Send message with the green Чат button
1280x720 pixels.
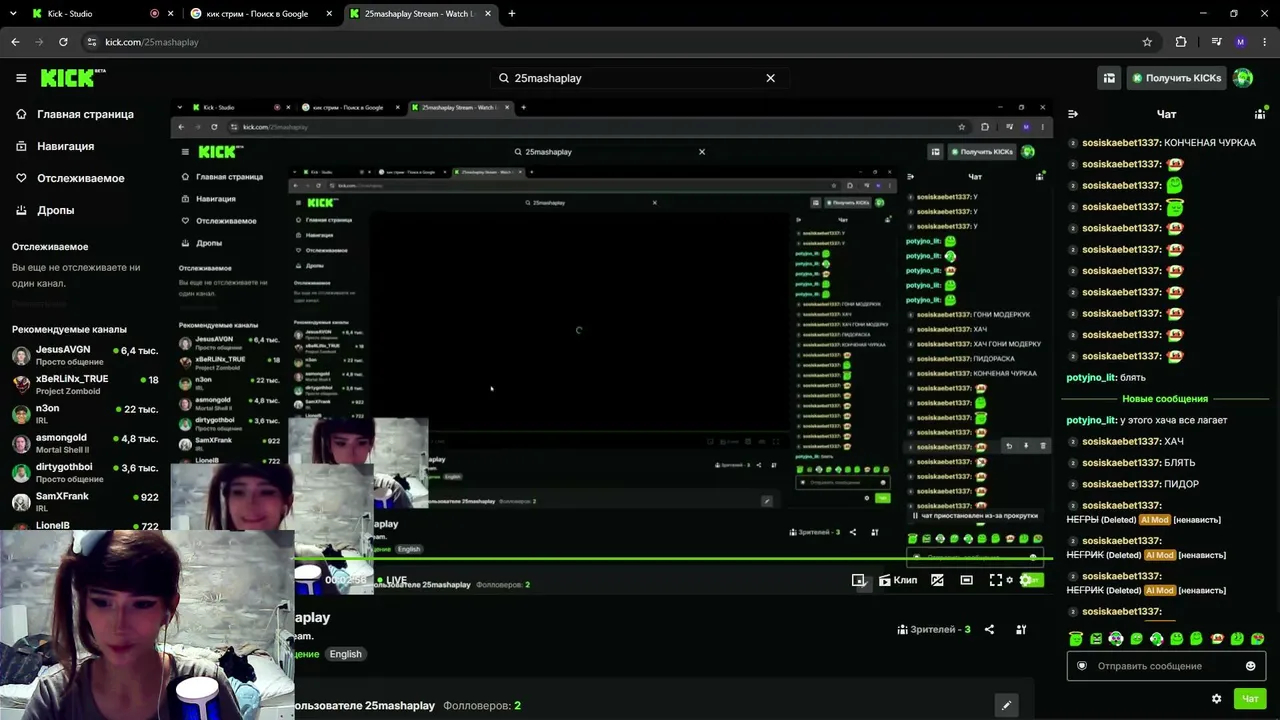(1249, 699)
